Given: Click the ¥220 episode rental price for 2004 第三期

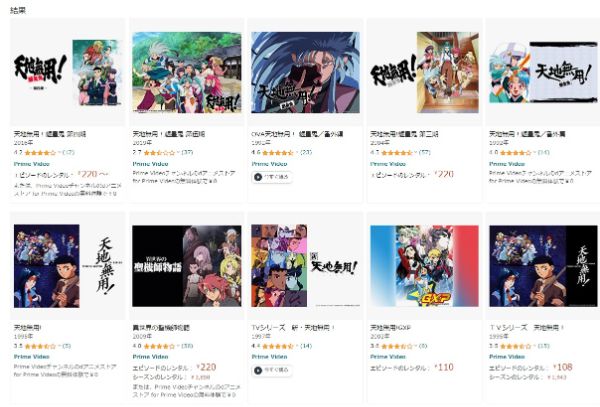Looking at the screenshot, I should 444,174.
